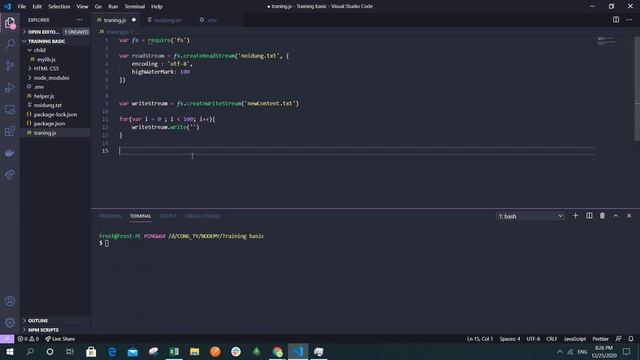Close the terminal panel
This screenshot has height=360, width=640.
click(x=629, y=216)
